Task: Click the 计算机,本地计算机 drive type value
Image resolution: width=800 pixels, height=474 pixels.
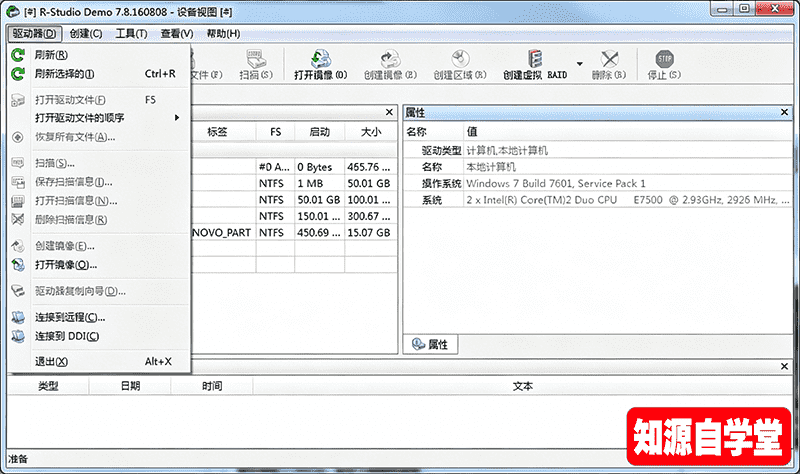Action: (x=507, y=151)
